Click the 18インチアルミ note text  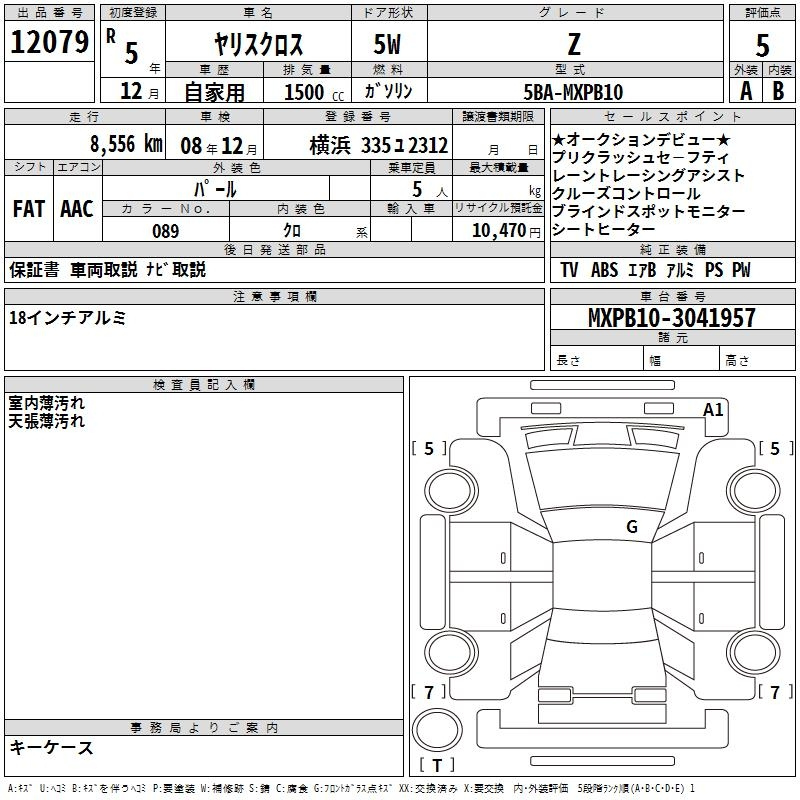(67, 318)
